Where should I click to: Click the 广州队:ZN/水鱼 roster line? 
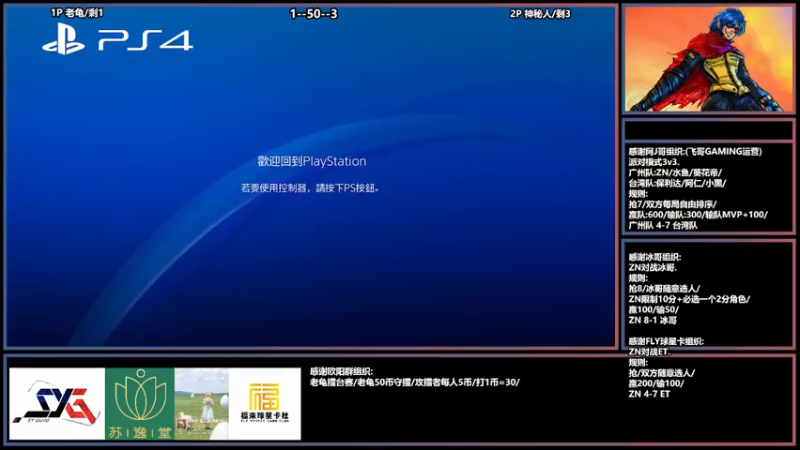tap(675, 172)
